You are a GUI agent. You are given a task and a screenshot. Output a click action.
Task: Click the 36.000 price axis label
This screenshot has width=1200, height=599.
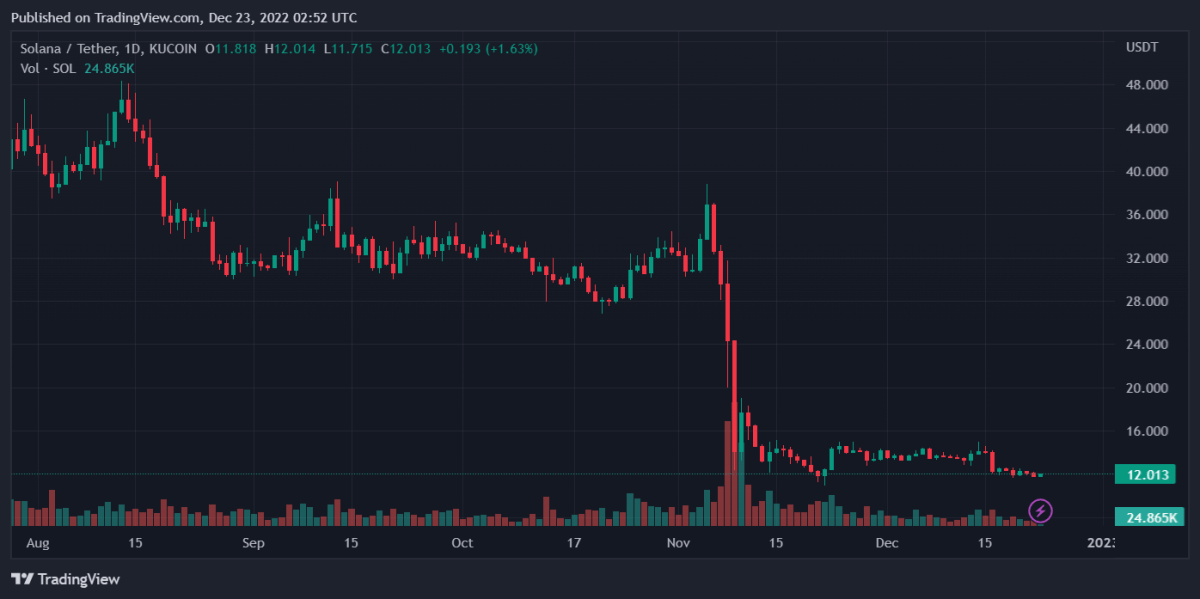click(x=1147, y=215)
